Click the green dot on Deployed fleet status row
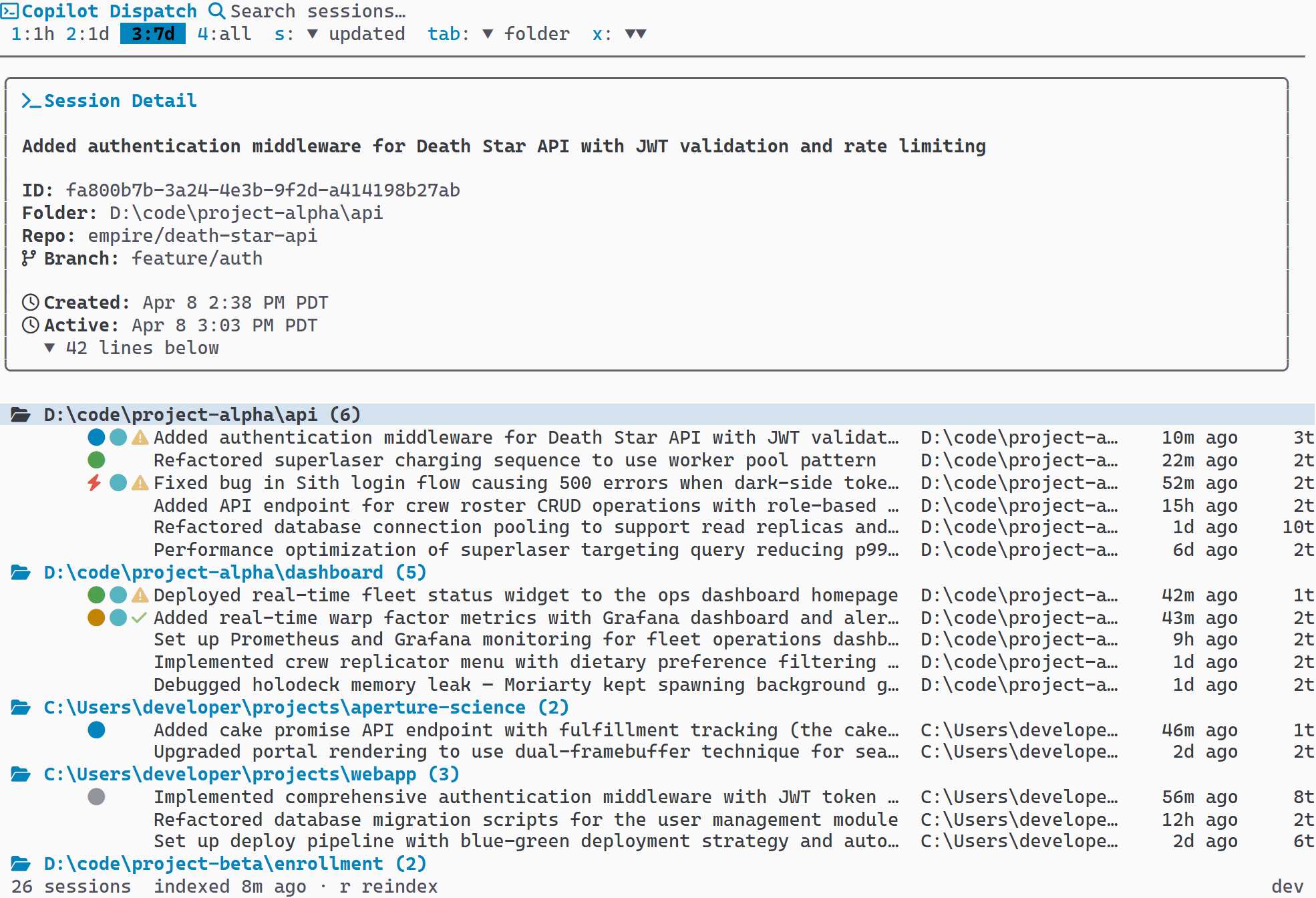Screen dimensions: 1316x898 pos(96,595)
